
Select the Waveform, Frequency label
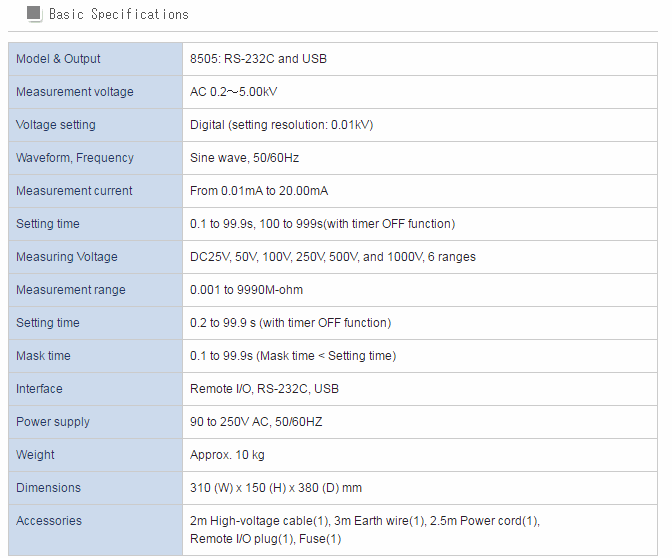(74, 158)
